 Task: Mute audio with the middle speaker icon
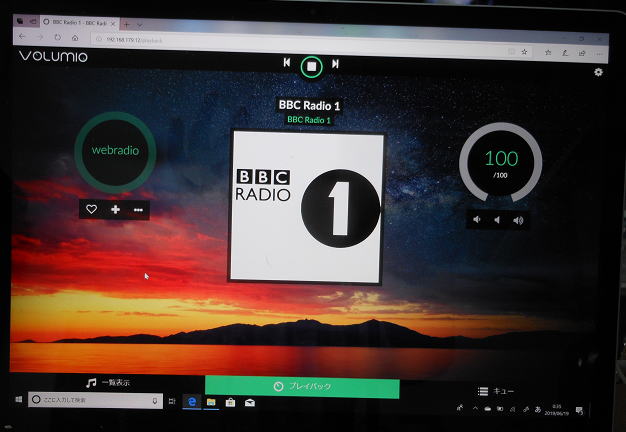point(497,220)
